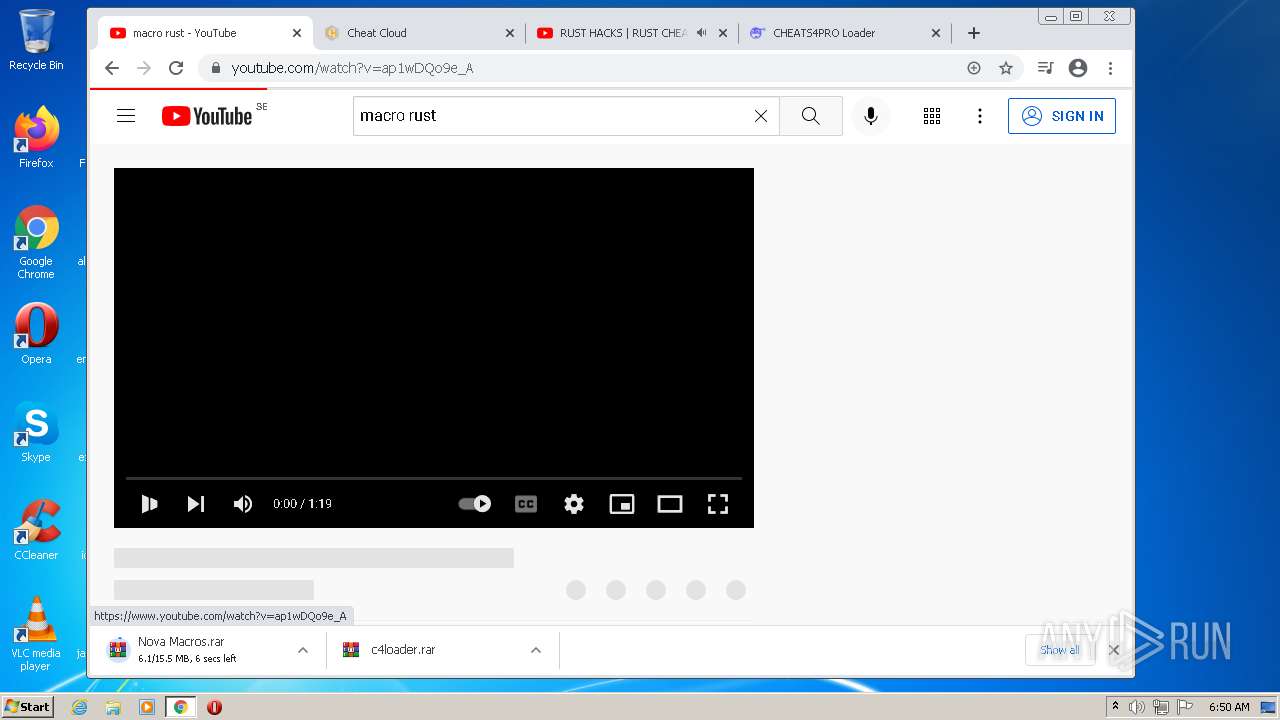1280x720 pixels.
Task: Toggle theater mode
Action: (670, 504)
